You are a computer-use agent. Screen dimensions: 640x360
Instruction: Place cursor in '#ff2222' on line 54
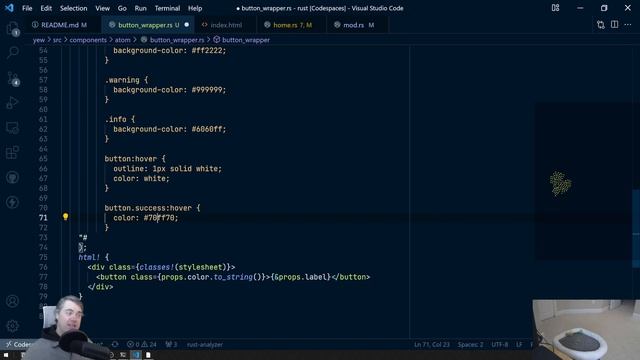point(207,51)
